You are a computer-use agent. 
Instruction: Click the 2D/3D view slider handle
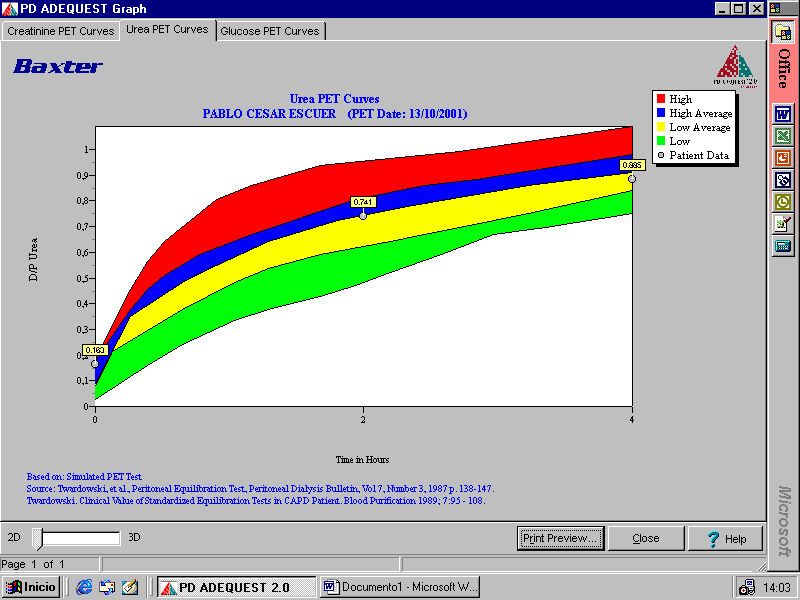point(38,538)
